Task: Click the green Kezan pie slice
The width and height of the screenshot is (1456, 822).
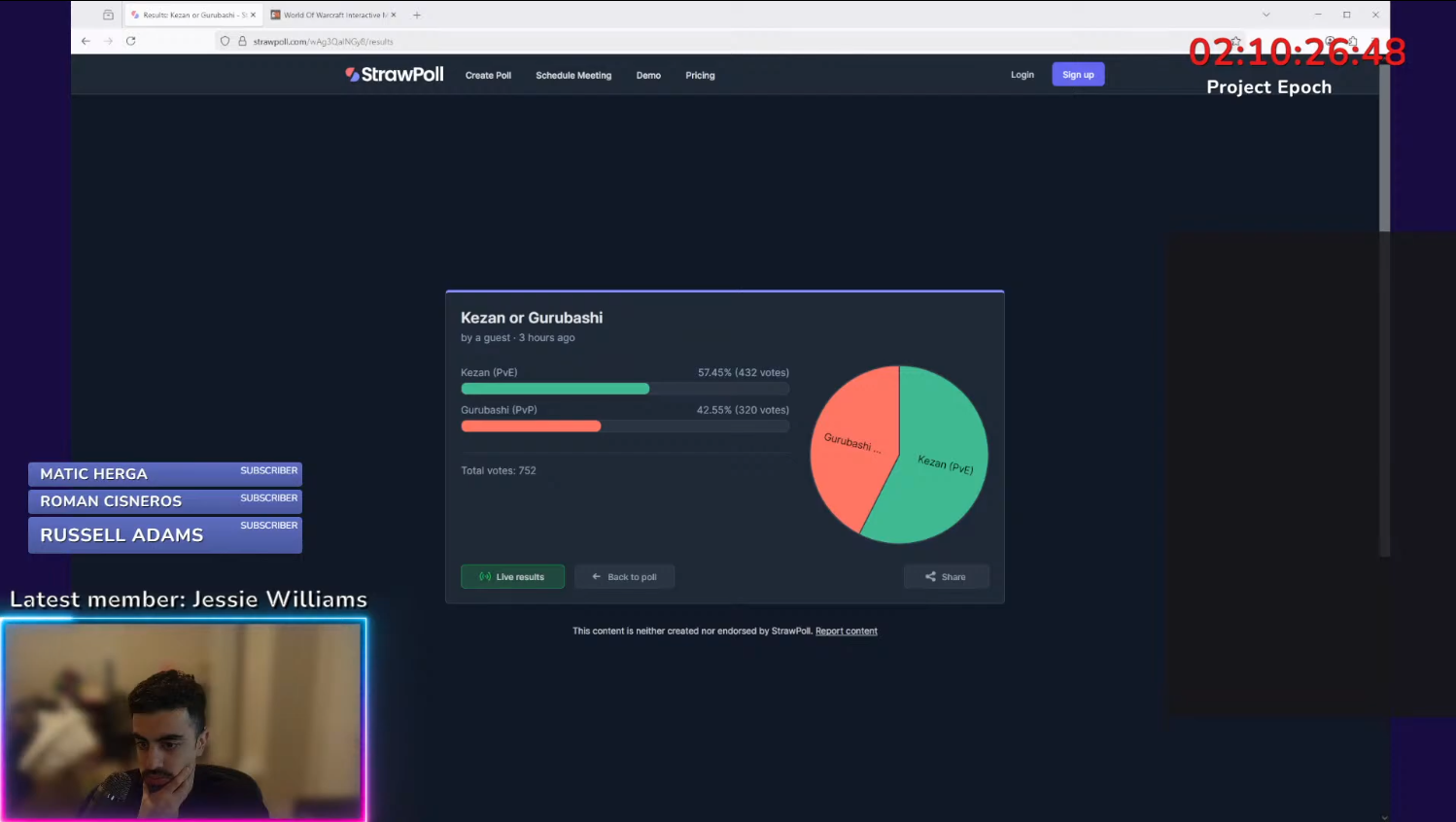Action: pos(938,457)
